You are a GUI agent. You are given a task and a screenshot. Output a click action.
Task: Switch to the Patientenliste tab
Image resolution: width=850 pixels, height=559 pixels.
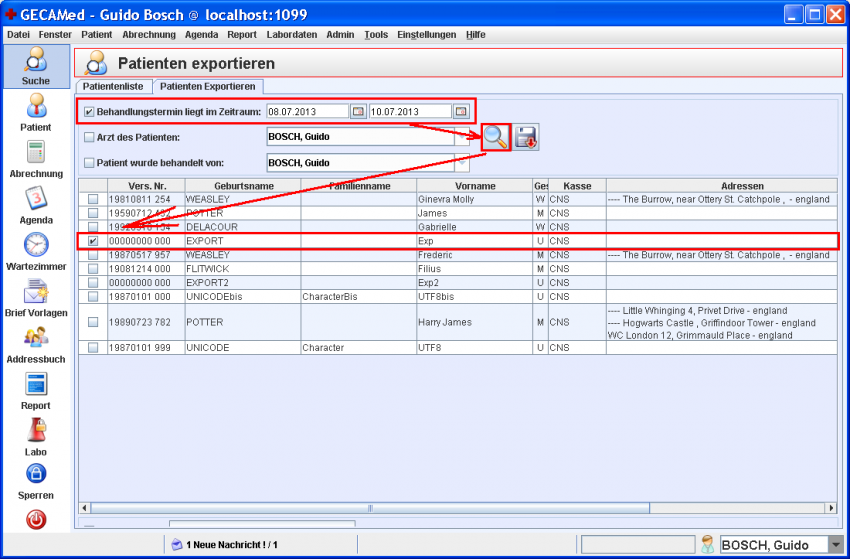coord(113,87)
